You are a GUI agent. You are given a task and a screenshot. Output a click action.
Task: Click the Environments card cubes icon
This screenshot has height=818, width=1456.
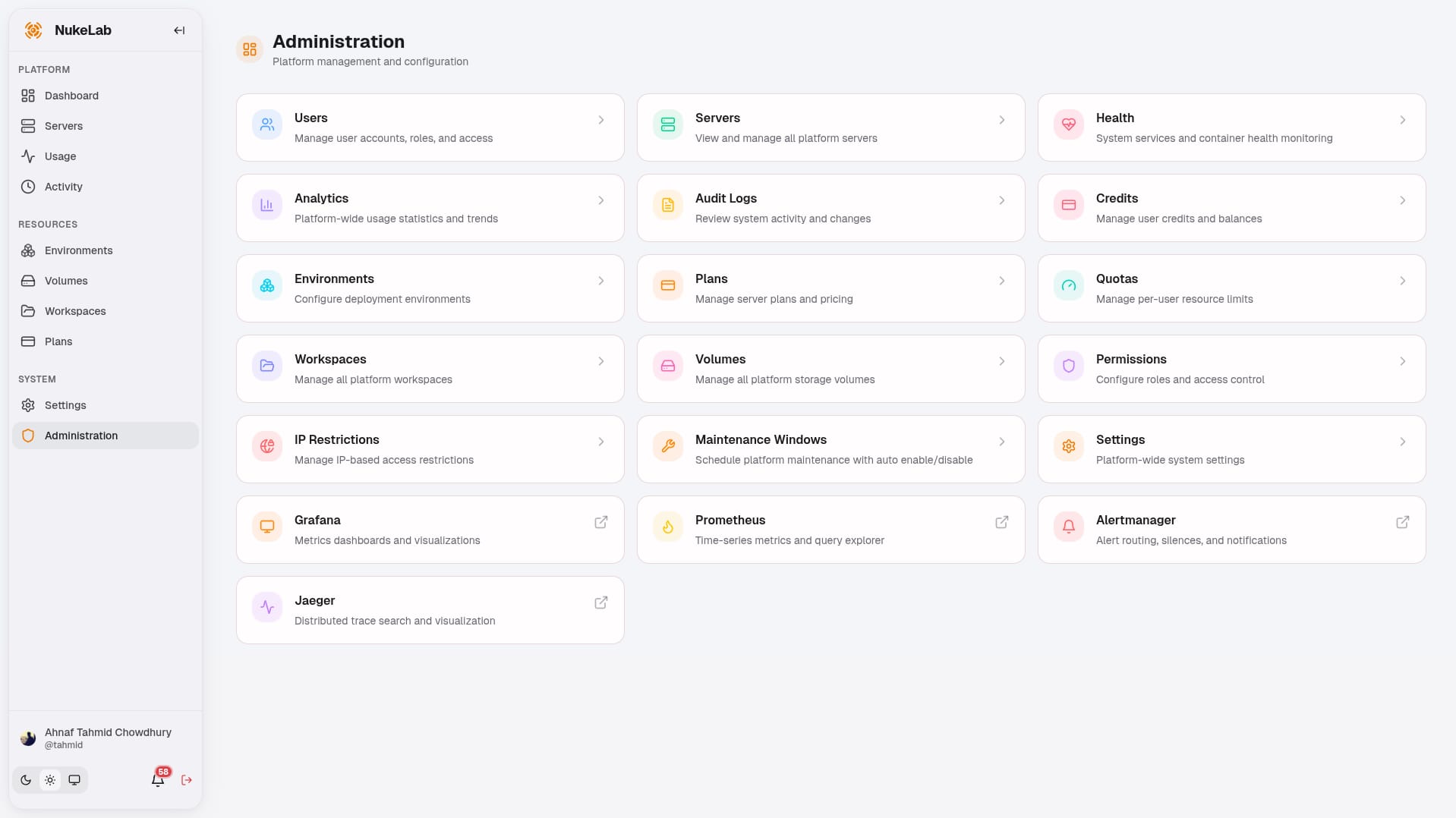tap(267, 285)
